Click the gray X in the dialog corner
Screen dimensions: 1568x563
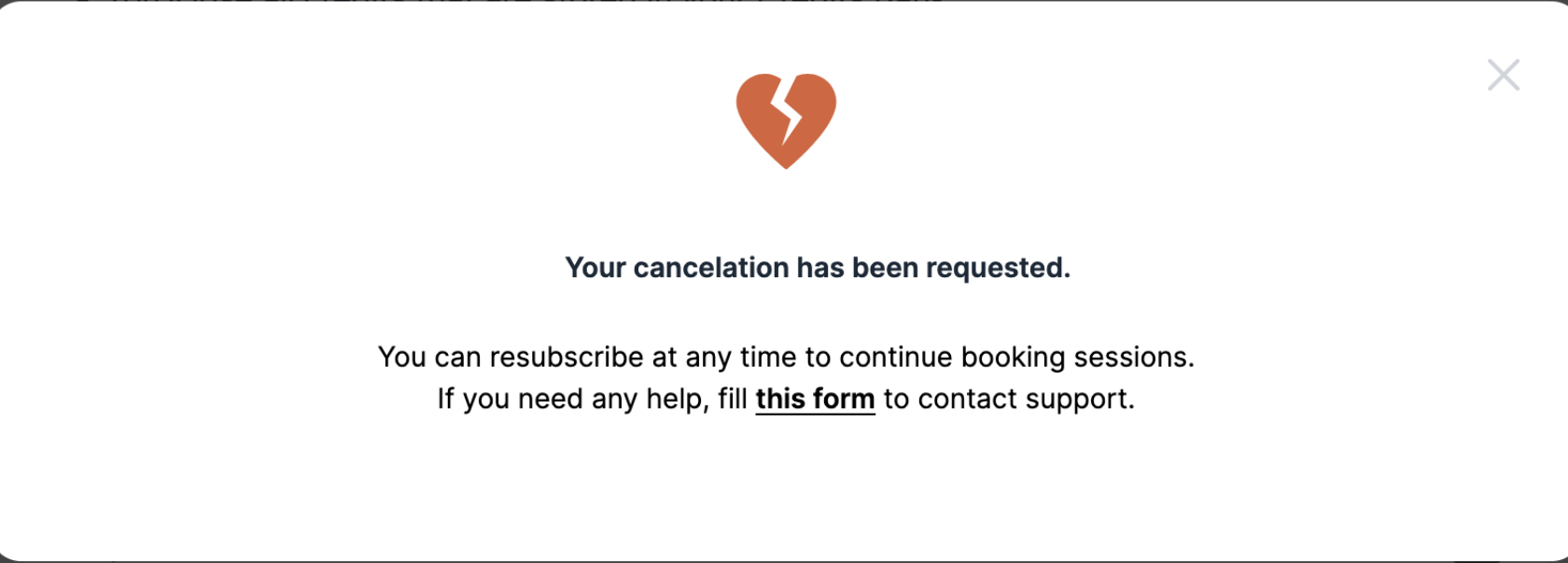(1504, 75)
